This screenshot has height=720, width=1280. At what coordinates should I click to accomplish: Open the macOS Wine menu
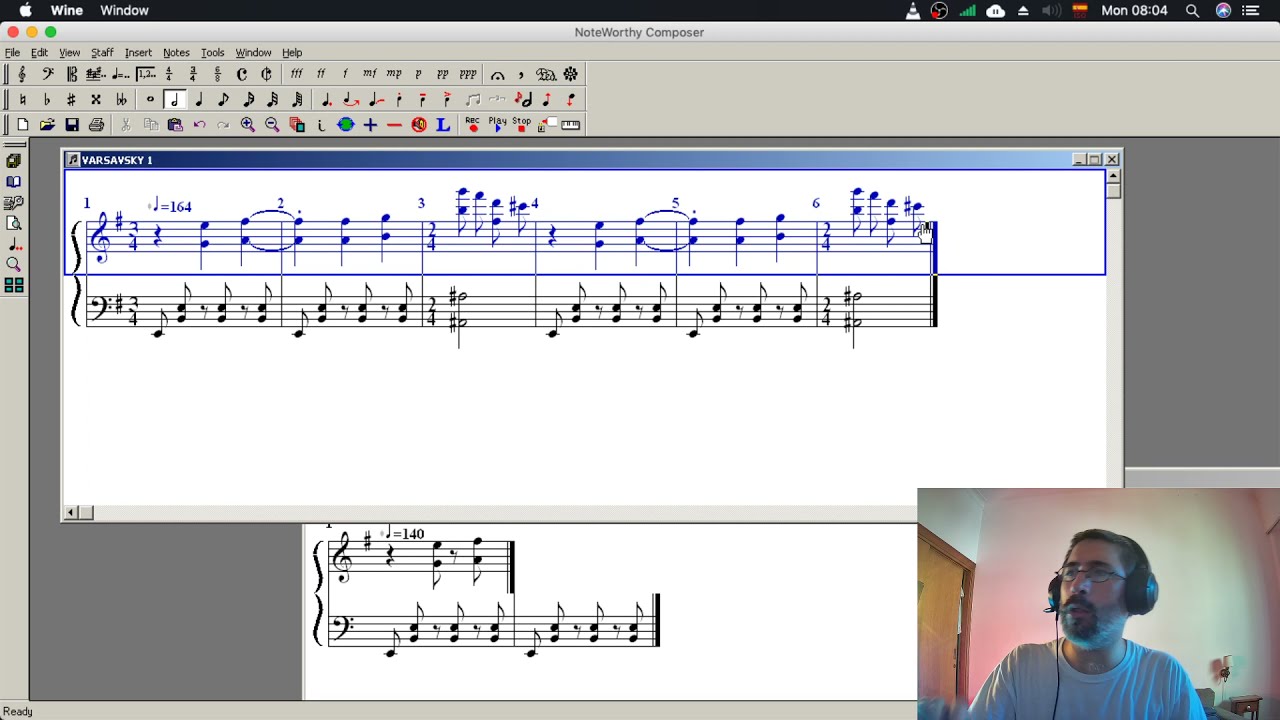tap(67, 10)
